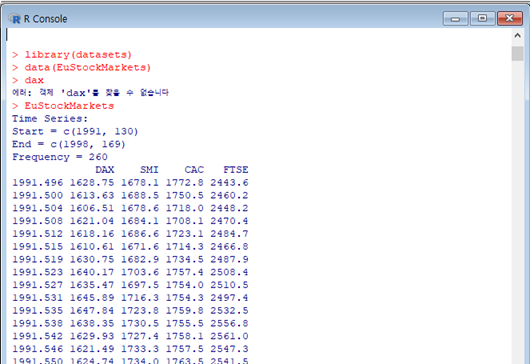
Task: Click the row label 1991.519
Action: coord(38,260)
